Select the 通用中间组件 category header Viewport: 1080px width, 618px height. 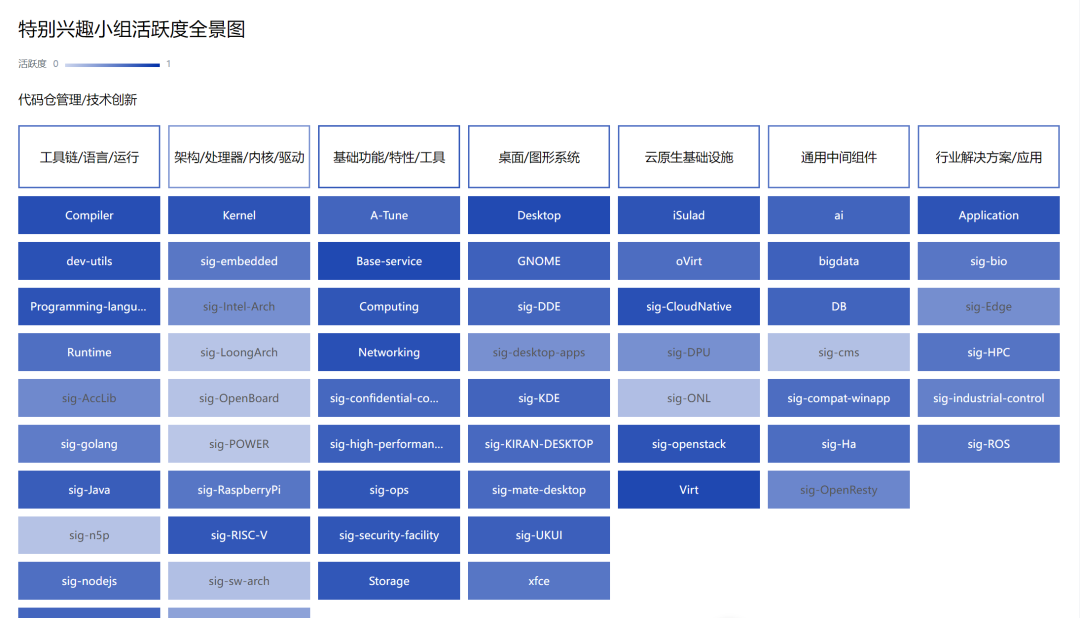[839, 156]
